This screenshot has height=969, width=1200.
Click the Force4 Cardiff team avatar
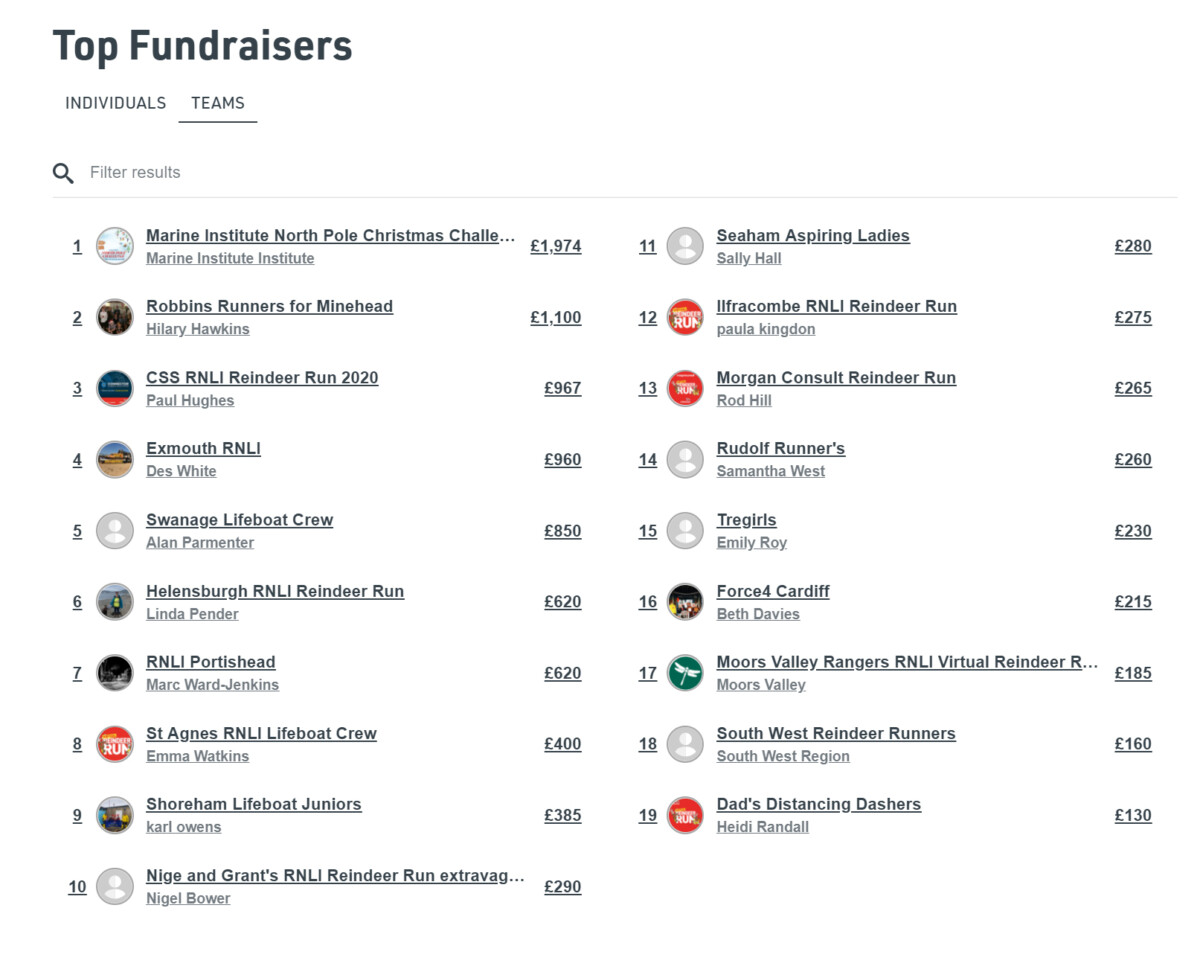point(685,602)
